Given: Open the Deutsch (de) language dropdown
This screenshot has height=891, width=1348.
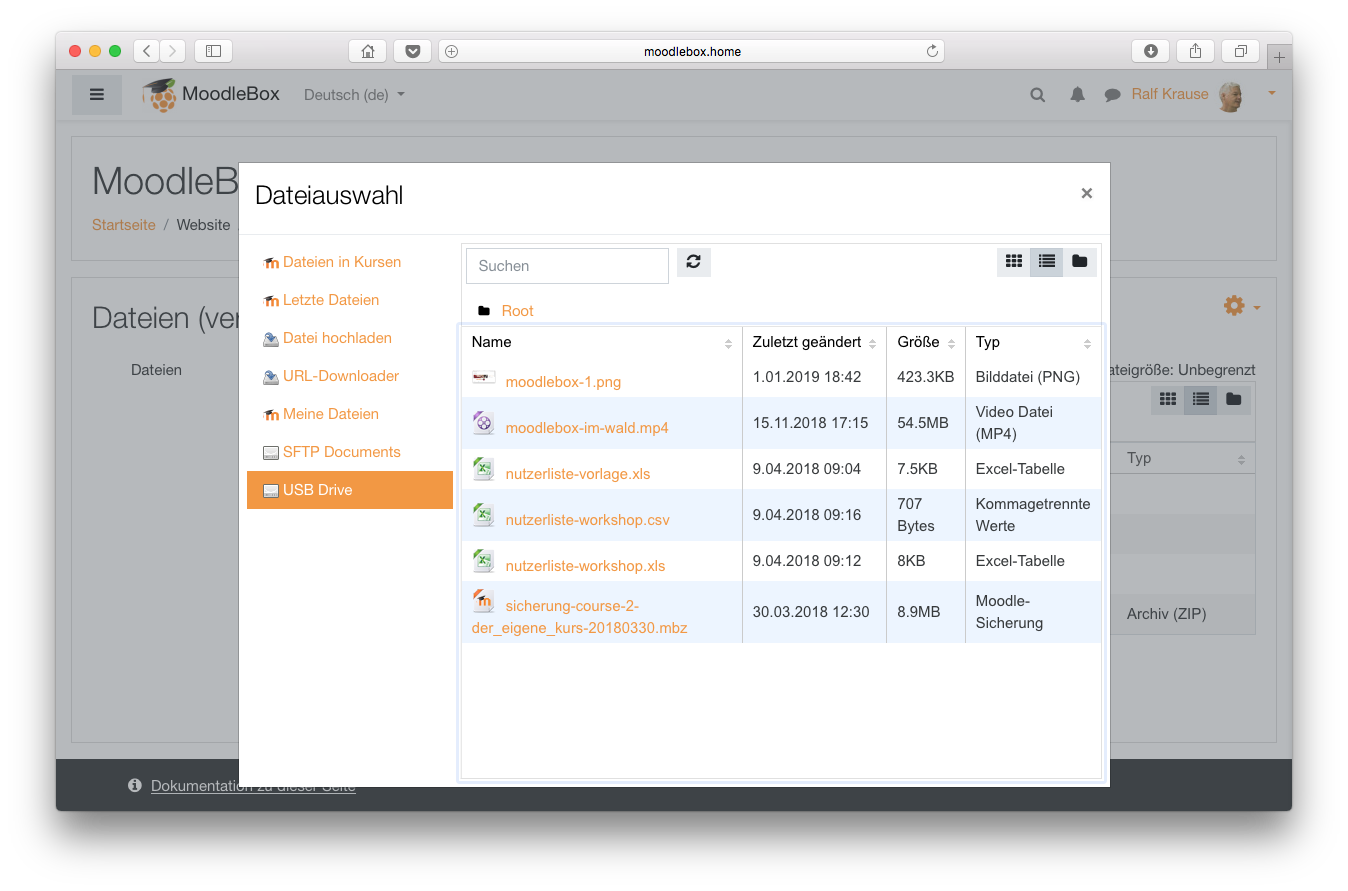Looking at the screenshot, I should [x=354, y=95].
